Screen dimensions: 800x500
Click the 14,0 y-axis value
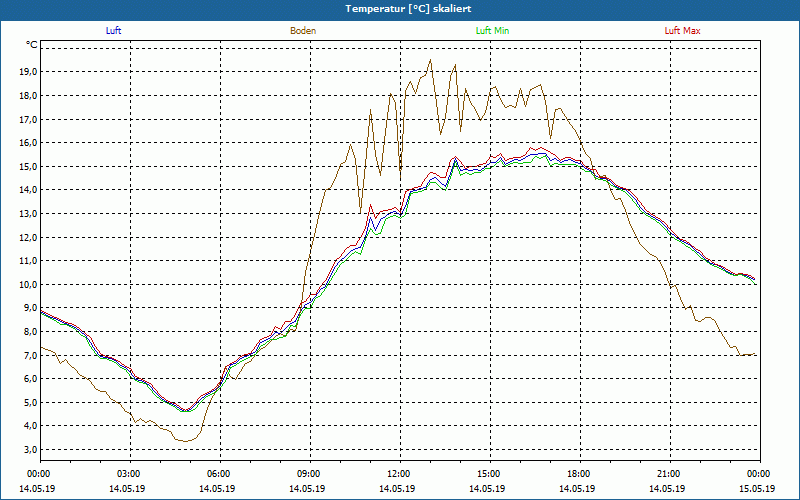point(28,190)
